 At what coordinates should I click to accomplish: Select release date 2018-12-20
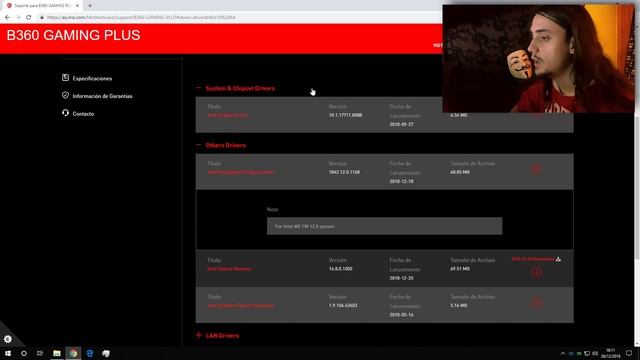point(401,278)
